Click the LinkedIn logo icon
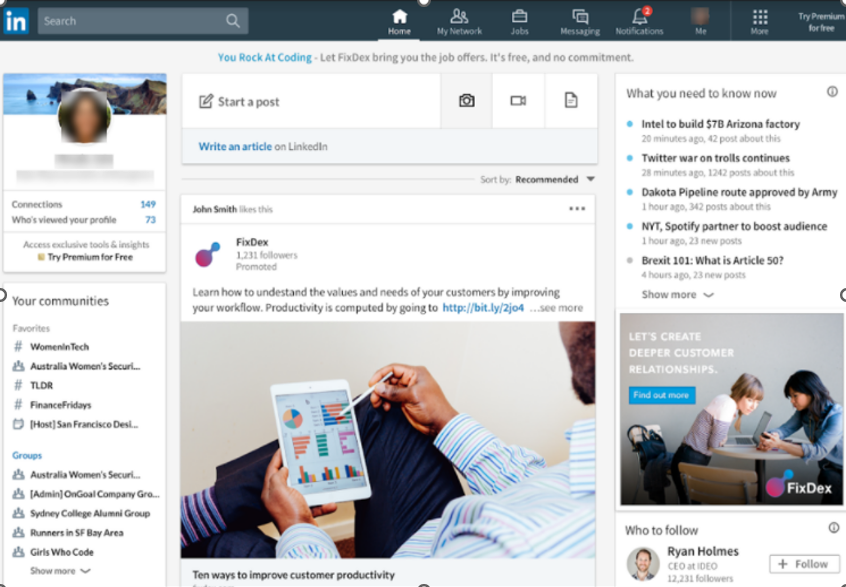 pos(16,20)
